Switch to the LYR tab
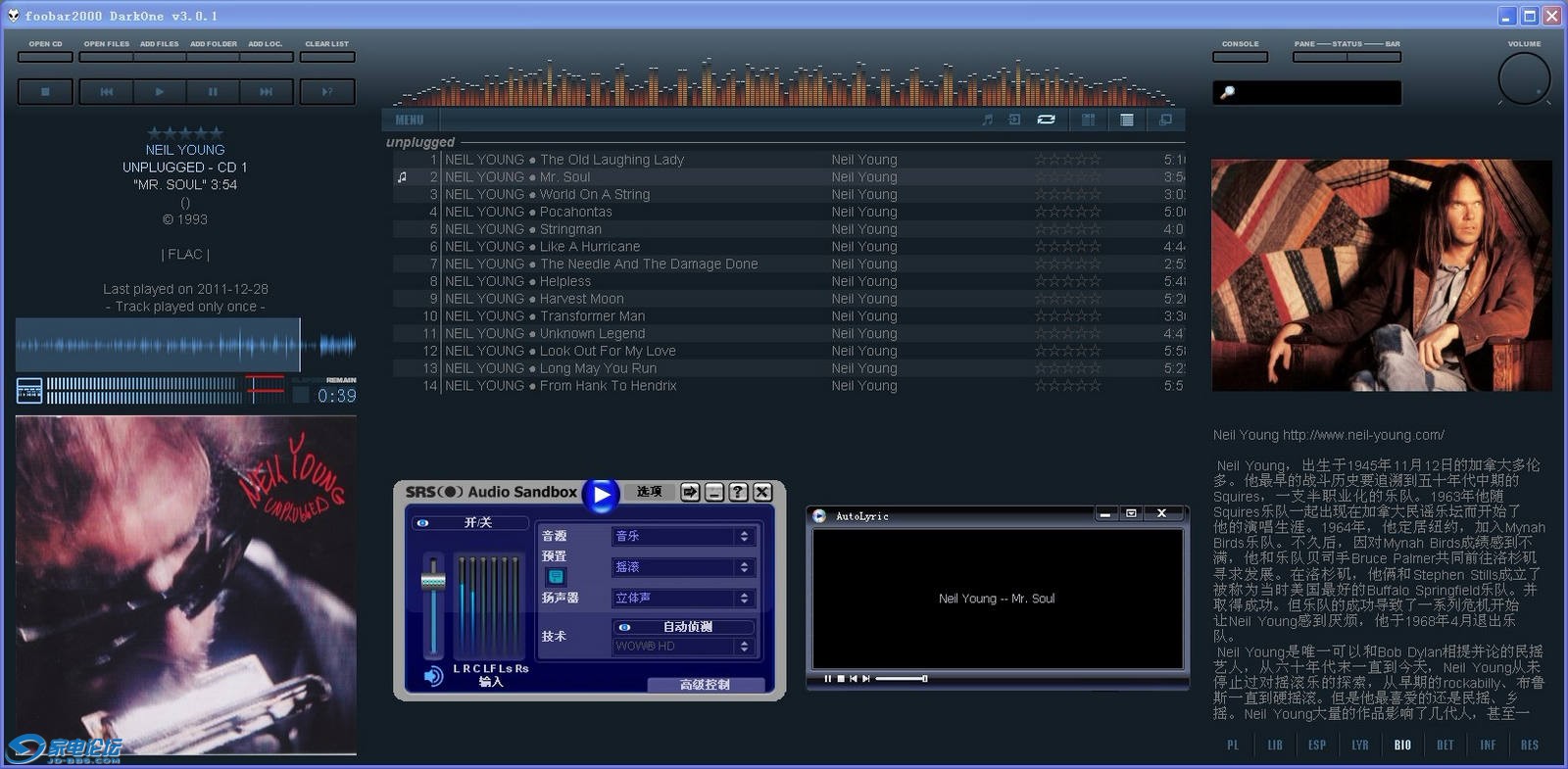Screen dimensions: 1568x769 (1359, 745)
